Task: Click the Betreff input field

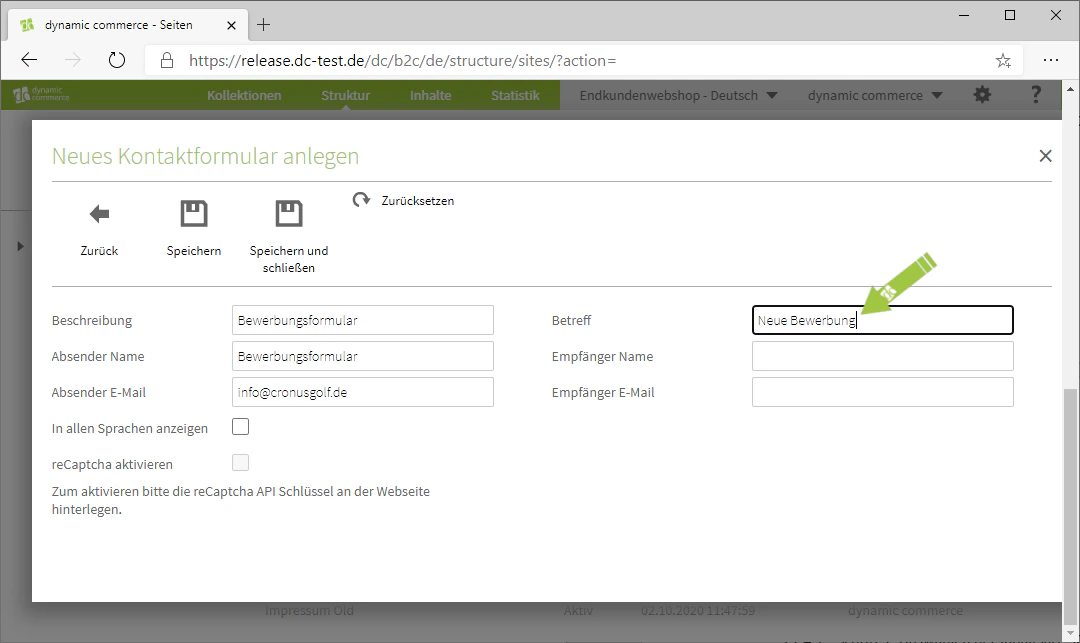Action: tap(882, 320)
